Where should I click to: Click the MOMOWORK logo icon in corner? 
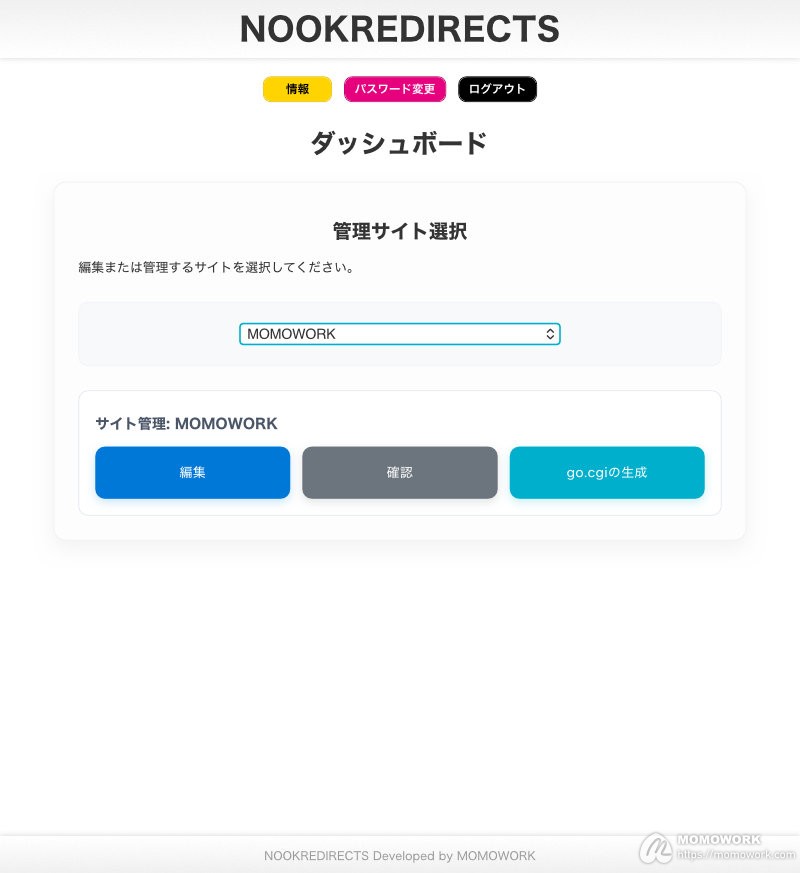tap(656, 849)
